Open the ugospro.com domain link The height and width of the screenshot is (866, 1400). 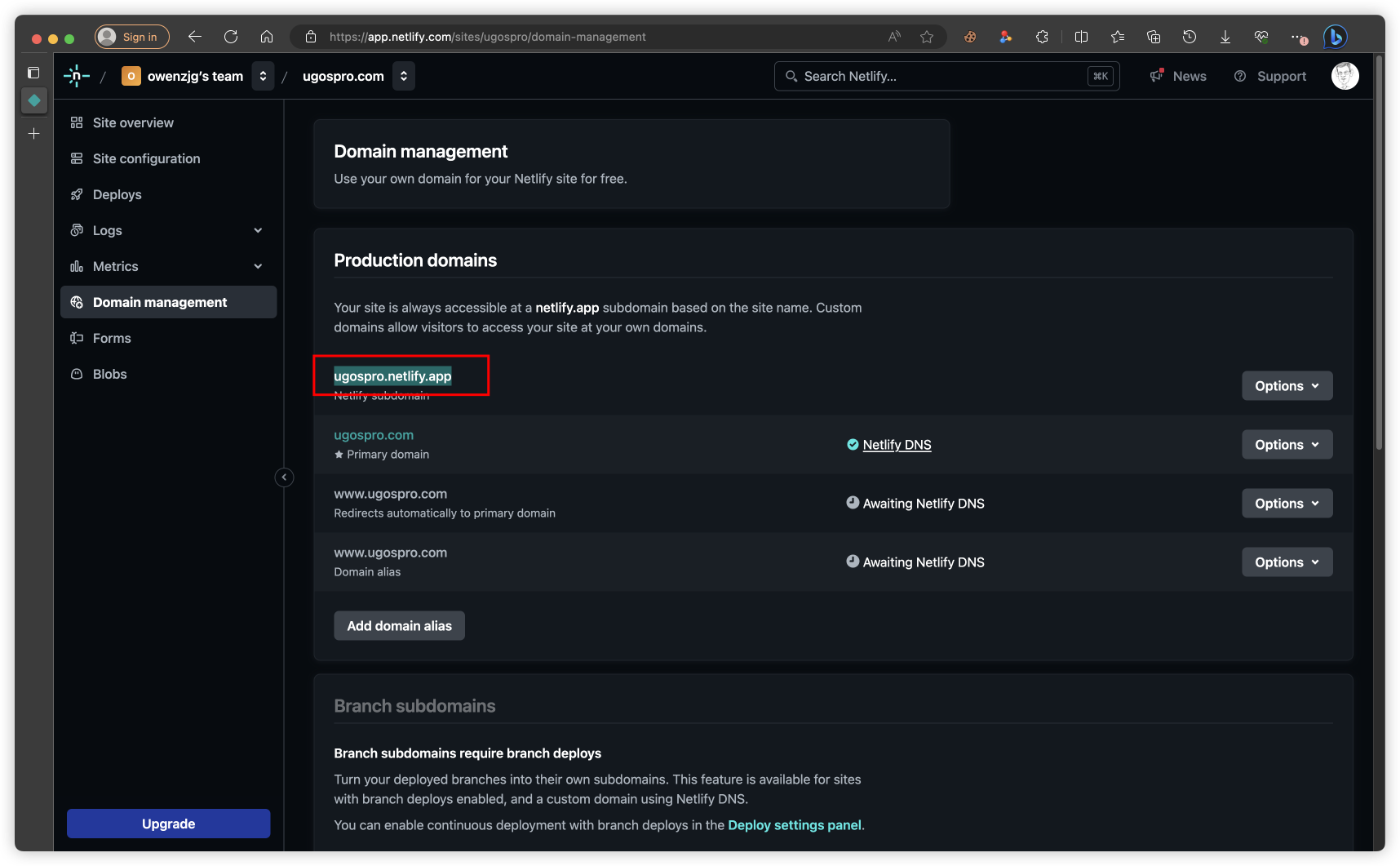point(374,435)
